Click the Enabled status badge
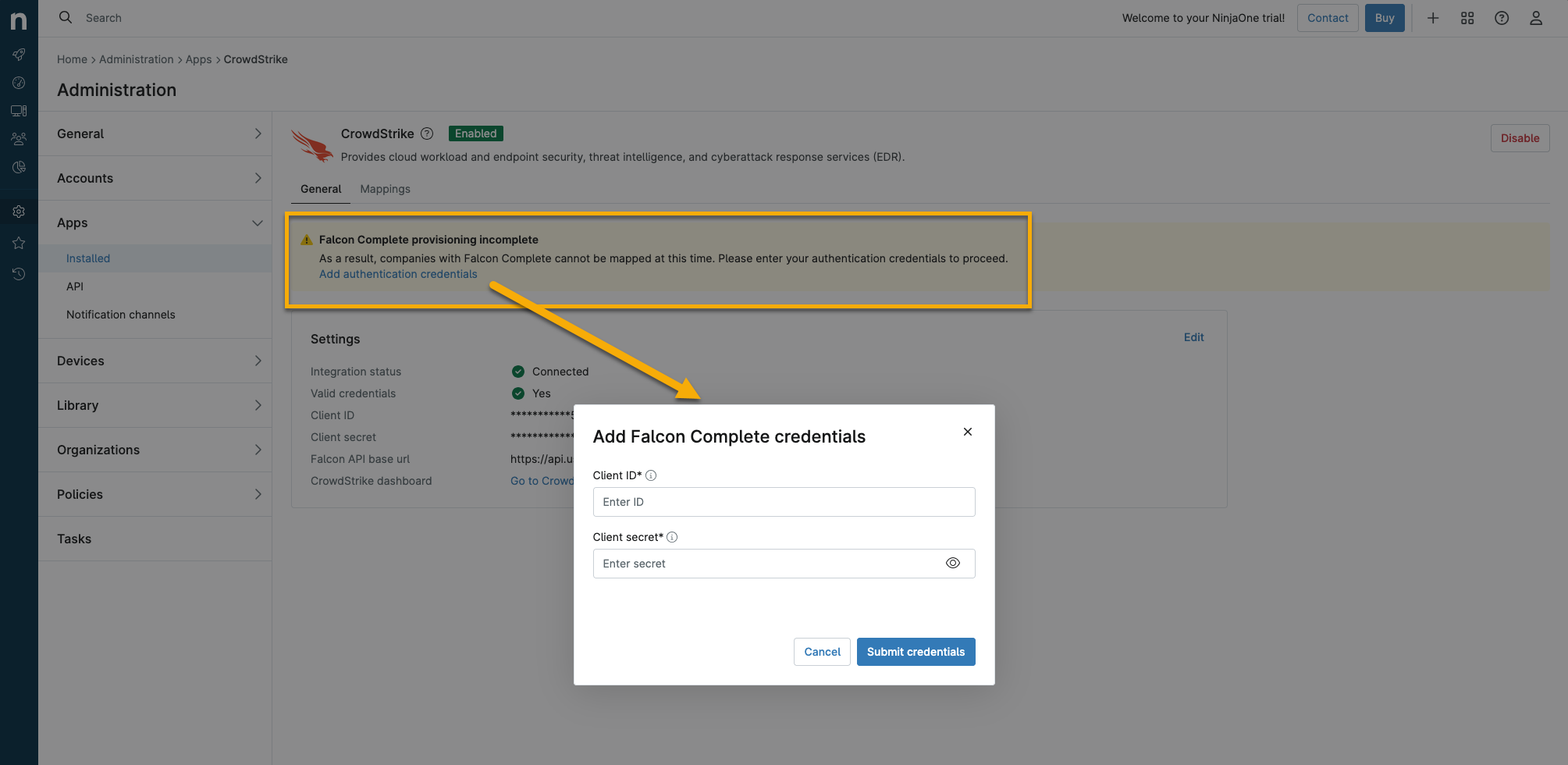Image resolution: width=1568 pixels, height=765 pixels. tap(476, 133)
